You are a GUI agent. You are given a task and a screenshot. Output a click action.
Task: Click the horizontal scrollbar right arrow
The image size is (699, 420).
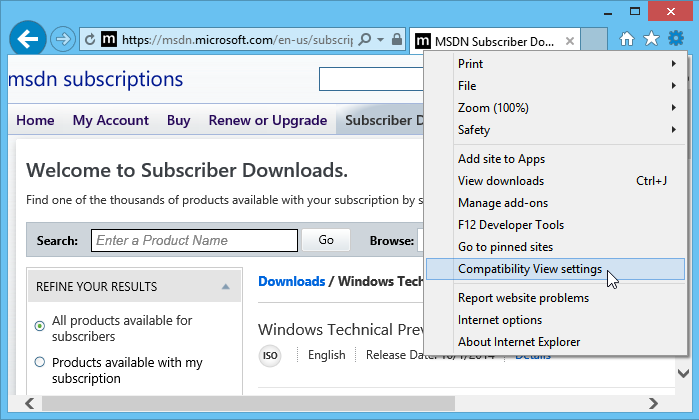(654, 404)
